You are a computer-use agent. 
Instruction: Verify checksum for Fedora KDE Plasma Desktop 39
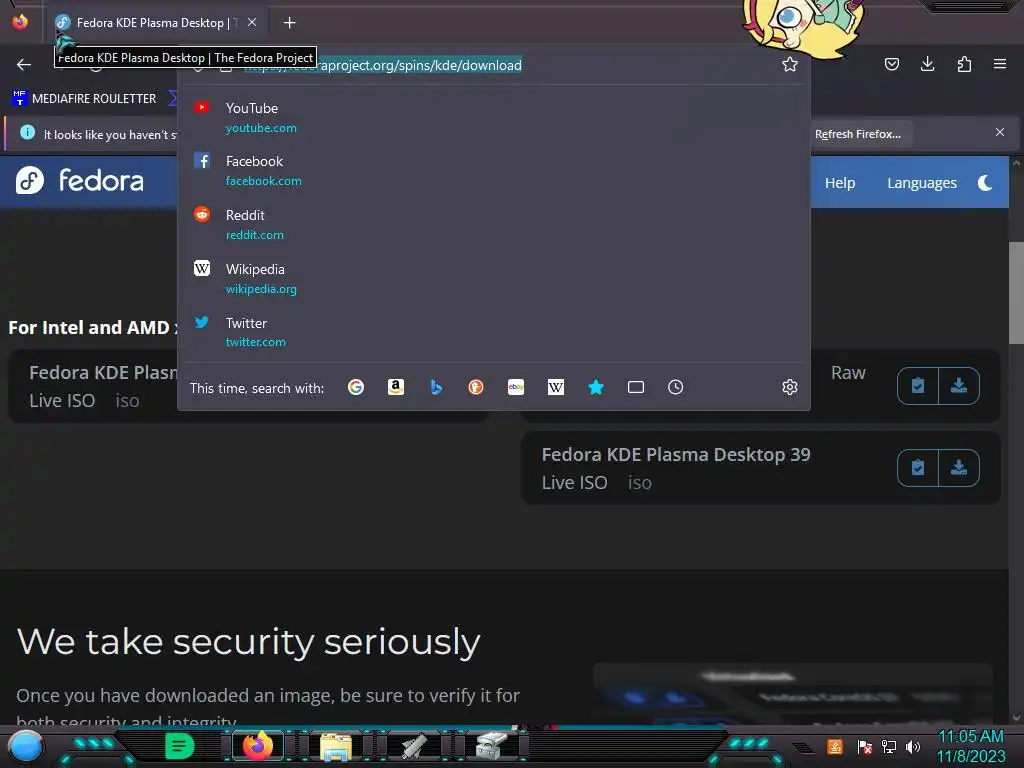[918, 468]
